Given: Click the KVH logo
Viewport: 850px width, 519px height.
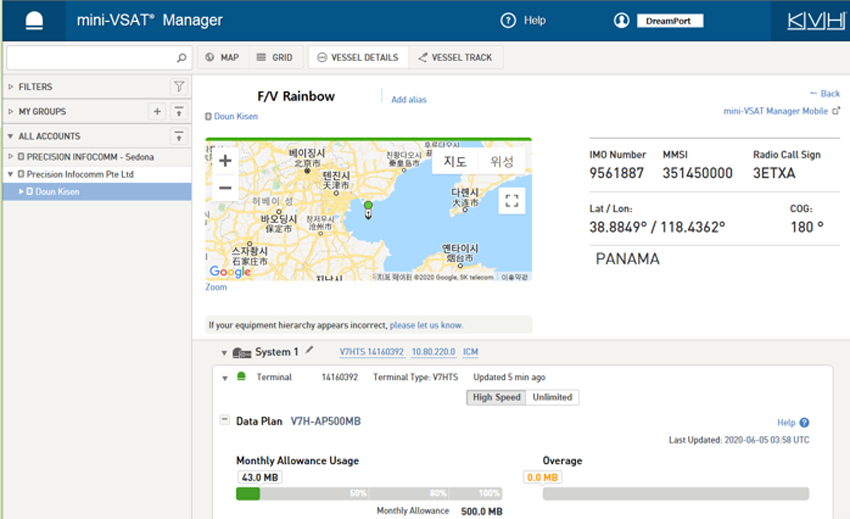Looking at the screenshot, I should (816, 21).
